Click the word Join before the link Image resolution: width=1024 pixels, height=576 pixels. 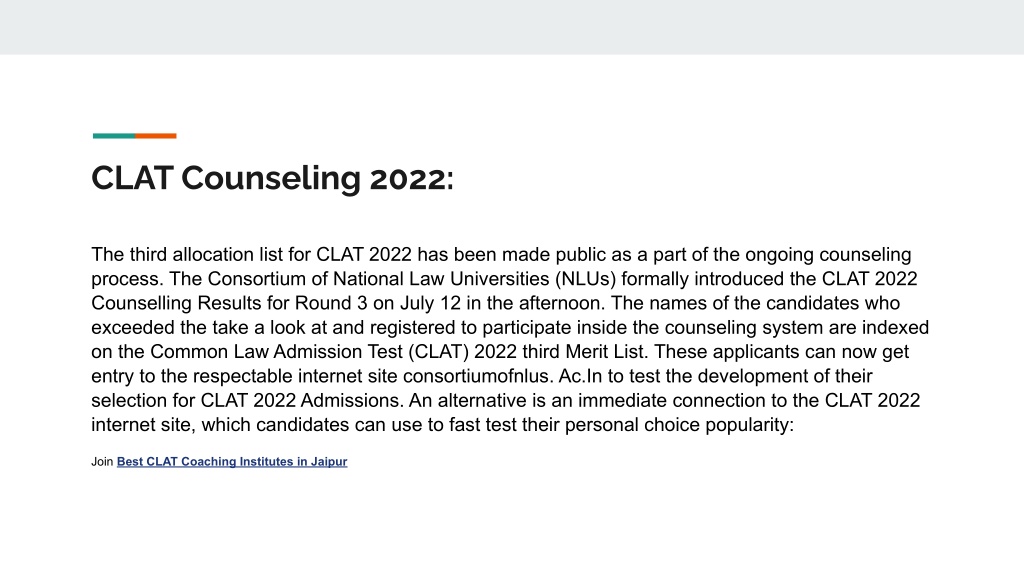point(102,462)
